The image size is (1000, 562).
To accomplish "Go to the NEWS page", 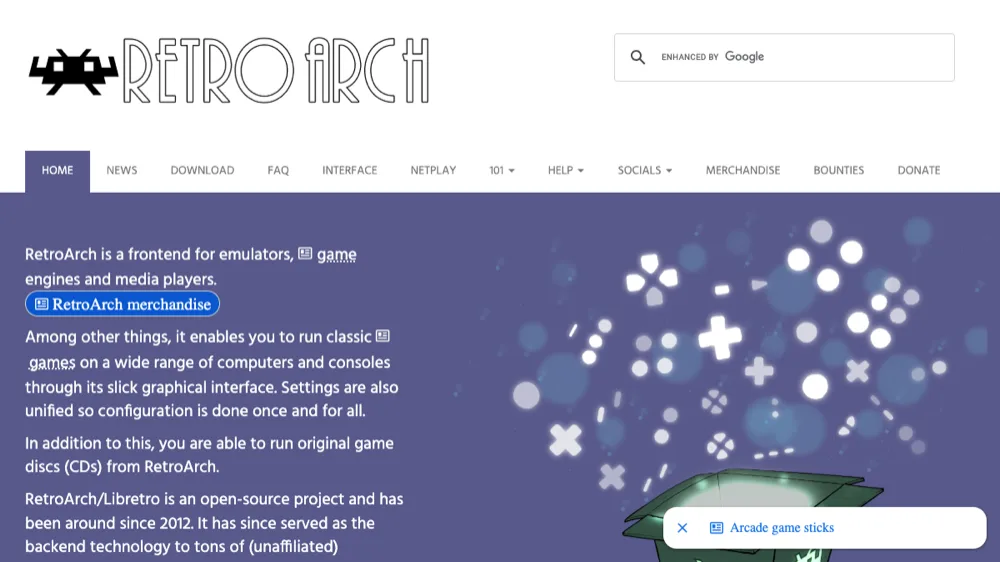I will 122,171.
